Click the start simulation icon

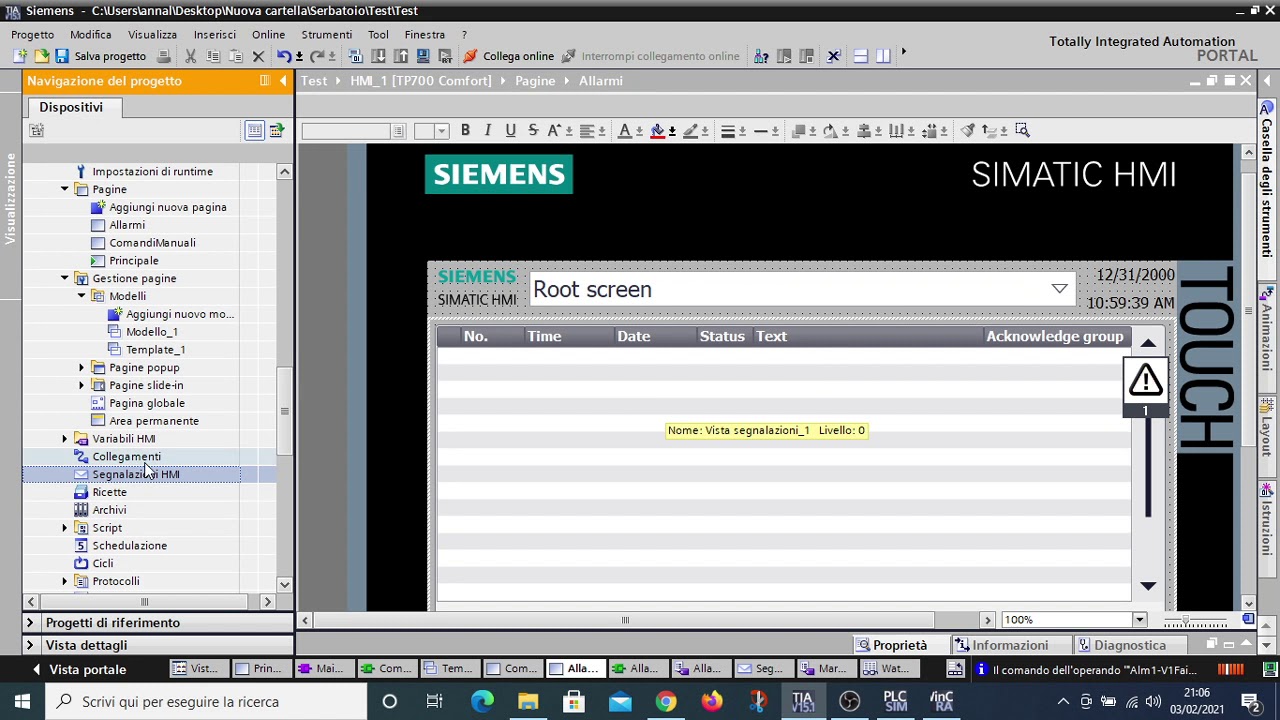423,56
